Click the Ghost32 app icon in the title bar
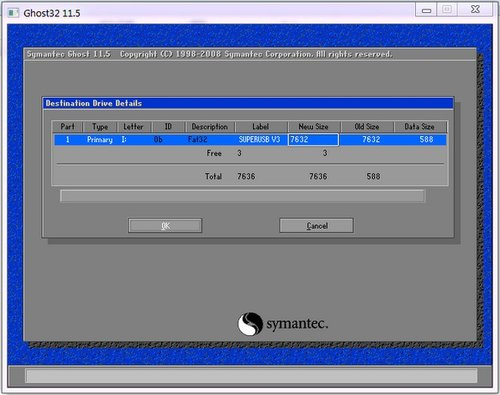Screen dimensions: 500x395 13,13
